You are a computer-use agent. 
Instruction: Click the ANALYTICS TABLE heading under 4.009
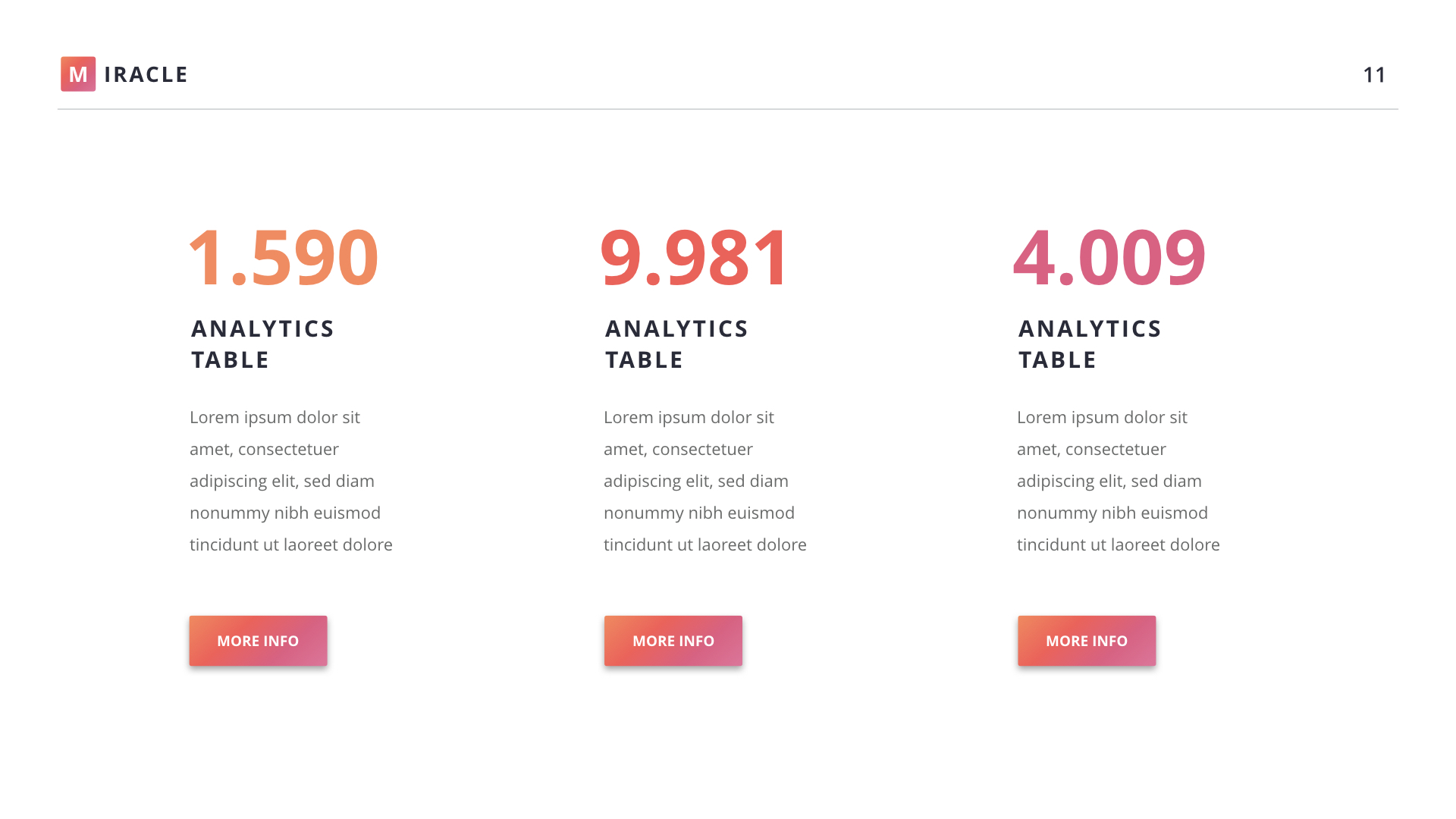(1090, 344)
